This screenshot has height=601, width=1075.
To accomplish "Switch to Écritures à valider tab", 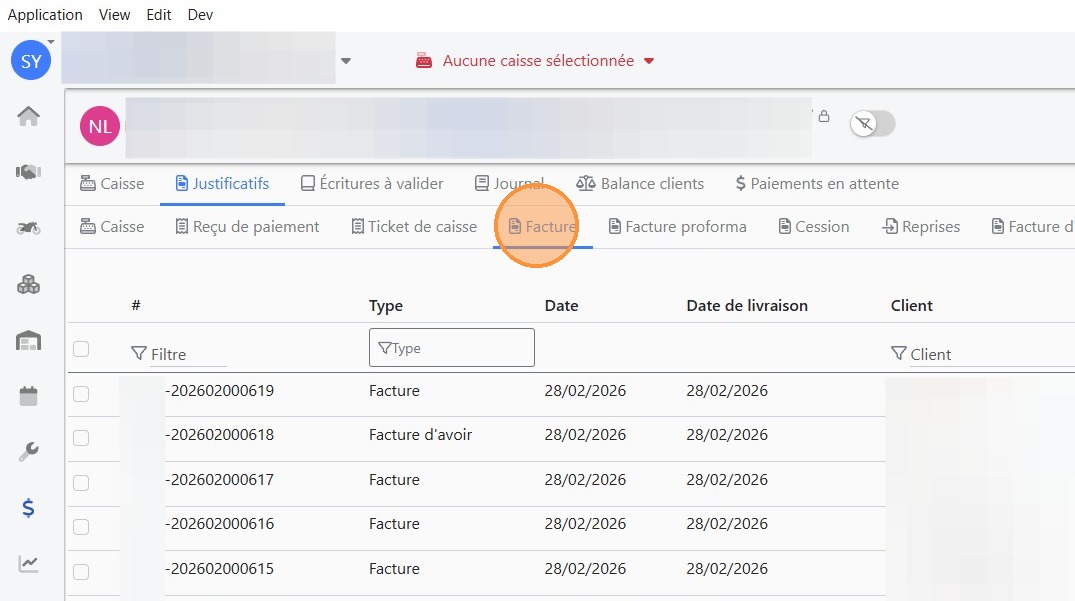I will 372,184.
